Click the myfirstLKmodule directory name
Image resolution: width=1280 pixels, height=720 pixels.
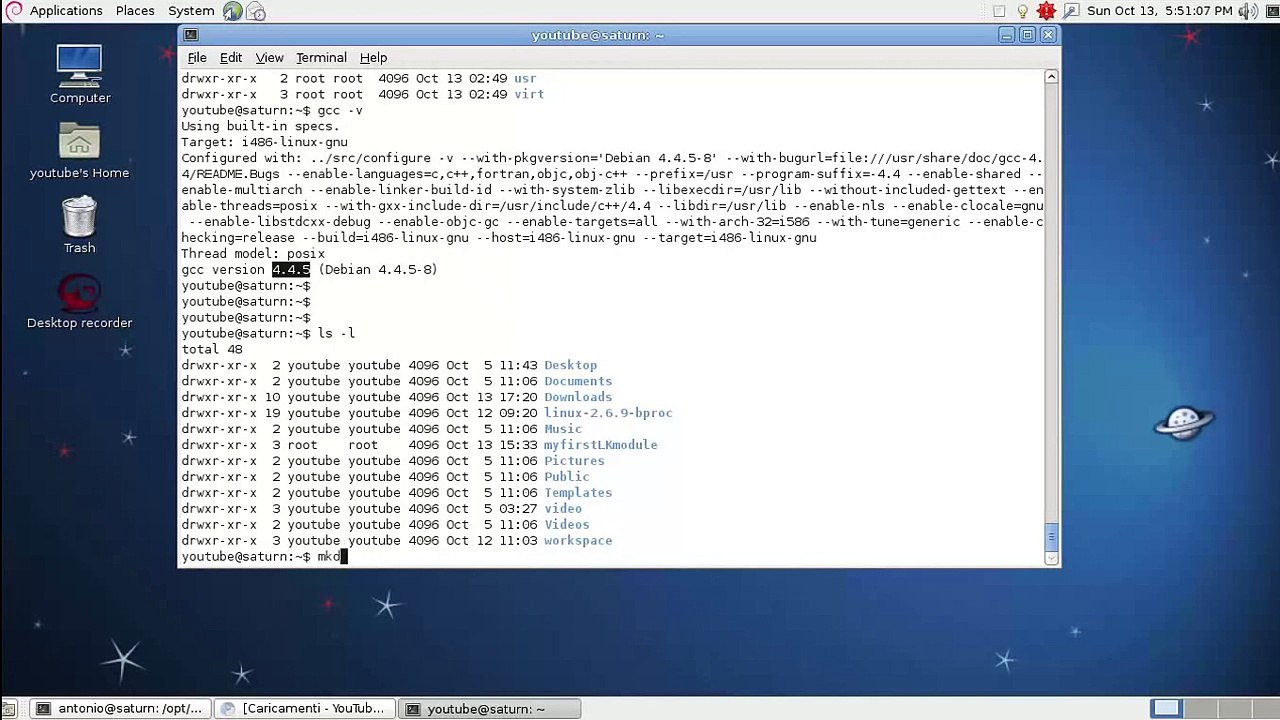600,446
